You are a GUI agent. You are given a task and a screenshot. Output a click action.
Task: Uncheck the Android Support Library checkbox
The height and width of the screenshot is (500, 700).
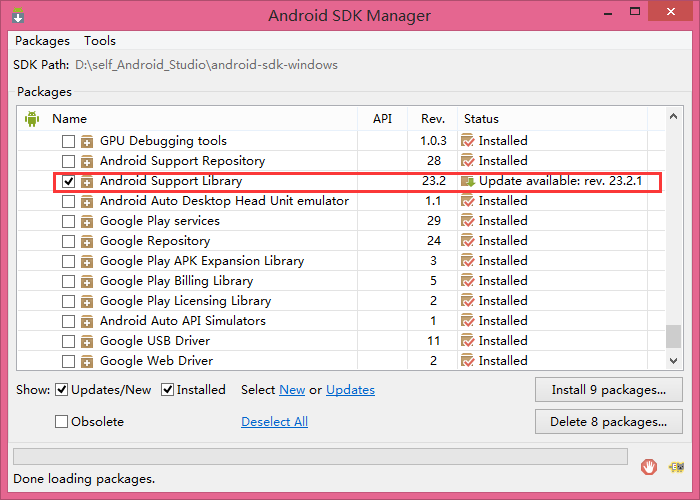(68, 181)
